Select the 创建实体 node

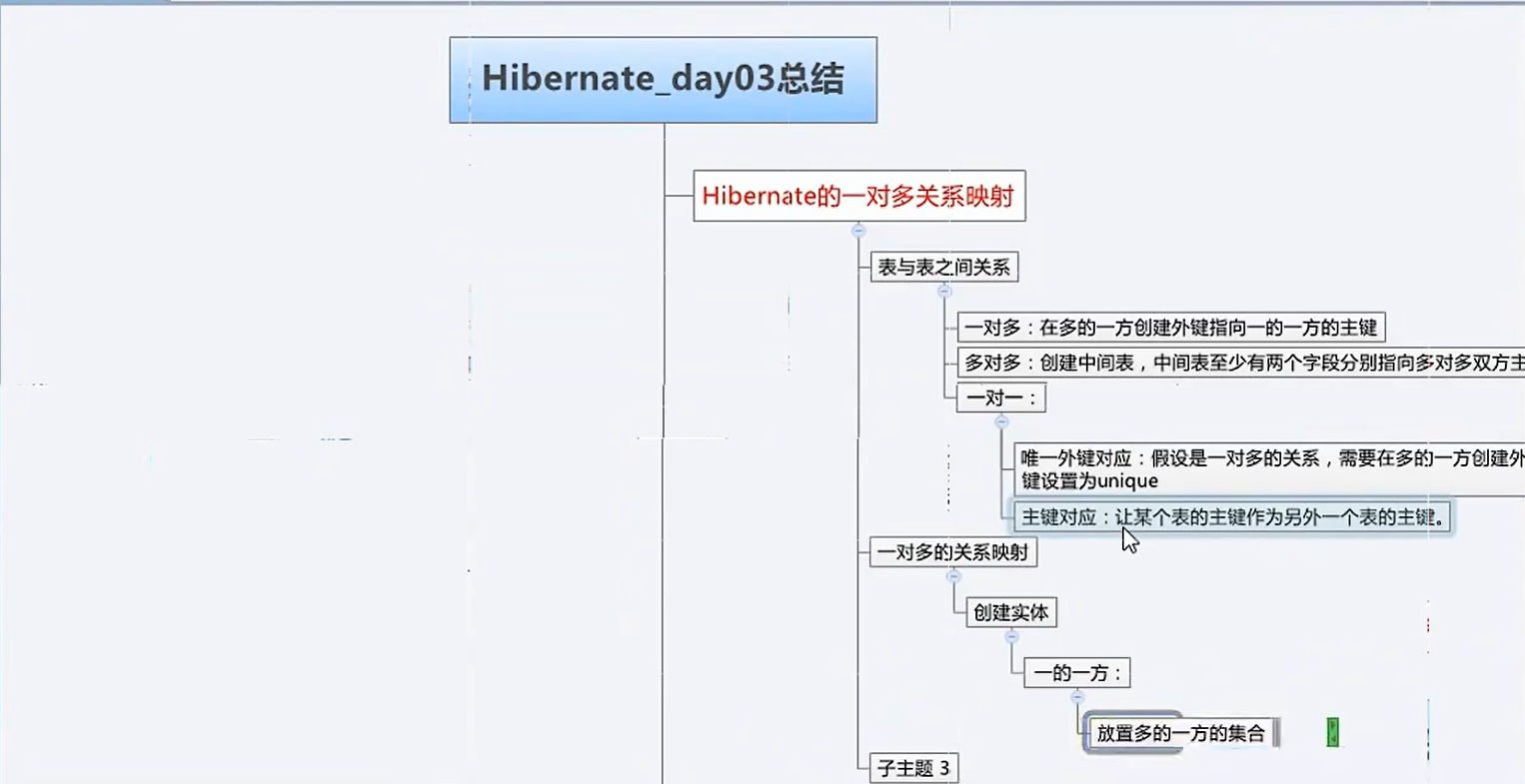click(1011, 612)
